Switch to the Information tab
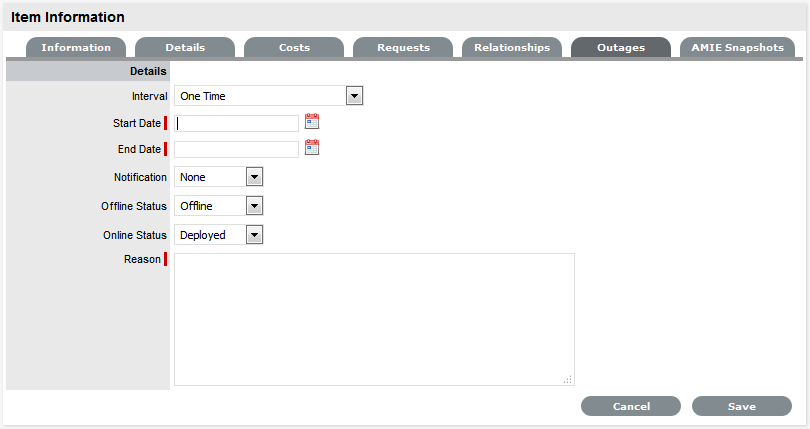Image resolution: width=810 pixels, height=429 pixels. coord(76,48)
